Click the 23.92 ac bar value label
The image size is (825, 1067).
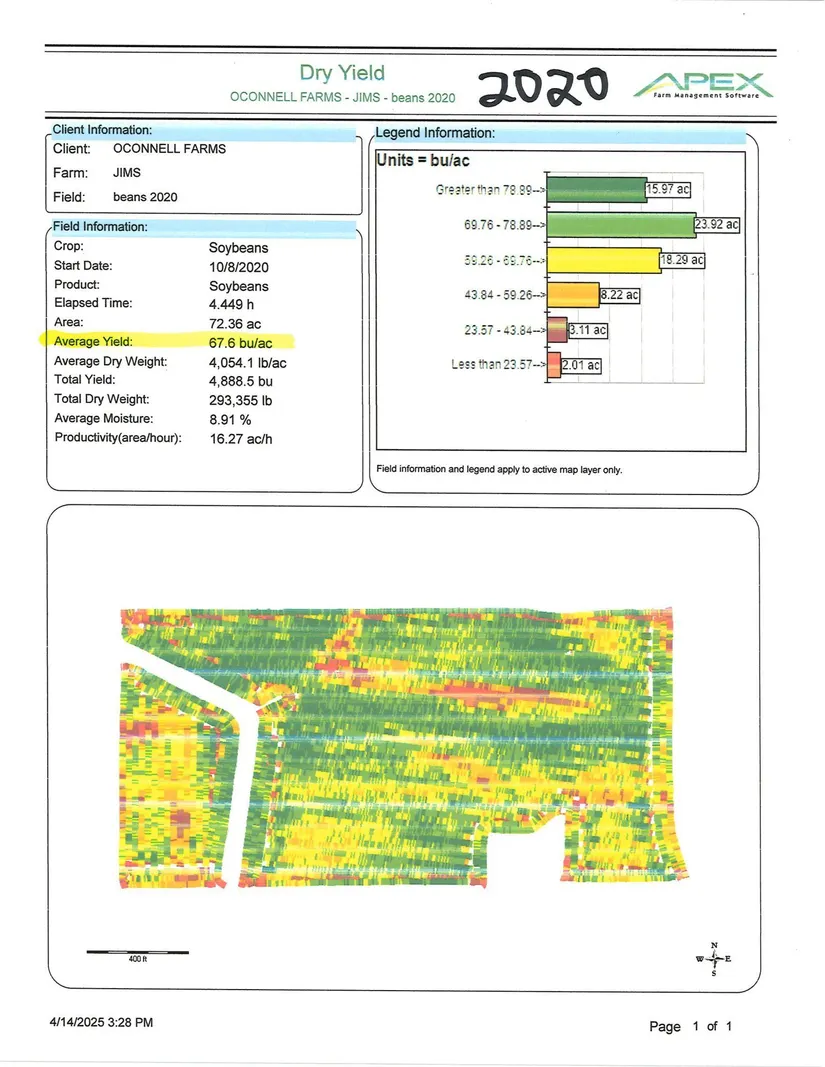pyautogui.click(x=717, y=225)
